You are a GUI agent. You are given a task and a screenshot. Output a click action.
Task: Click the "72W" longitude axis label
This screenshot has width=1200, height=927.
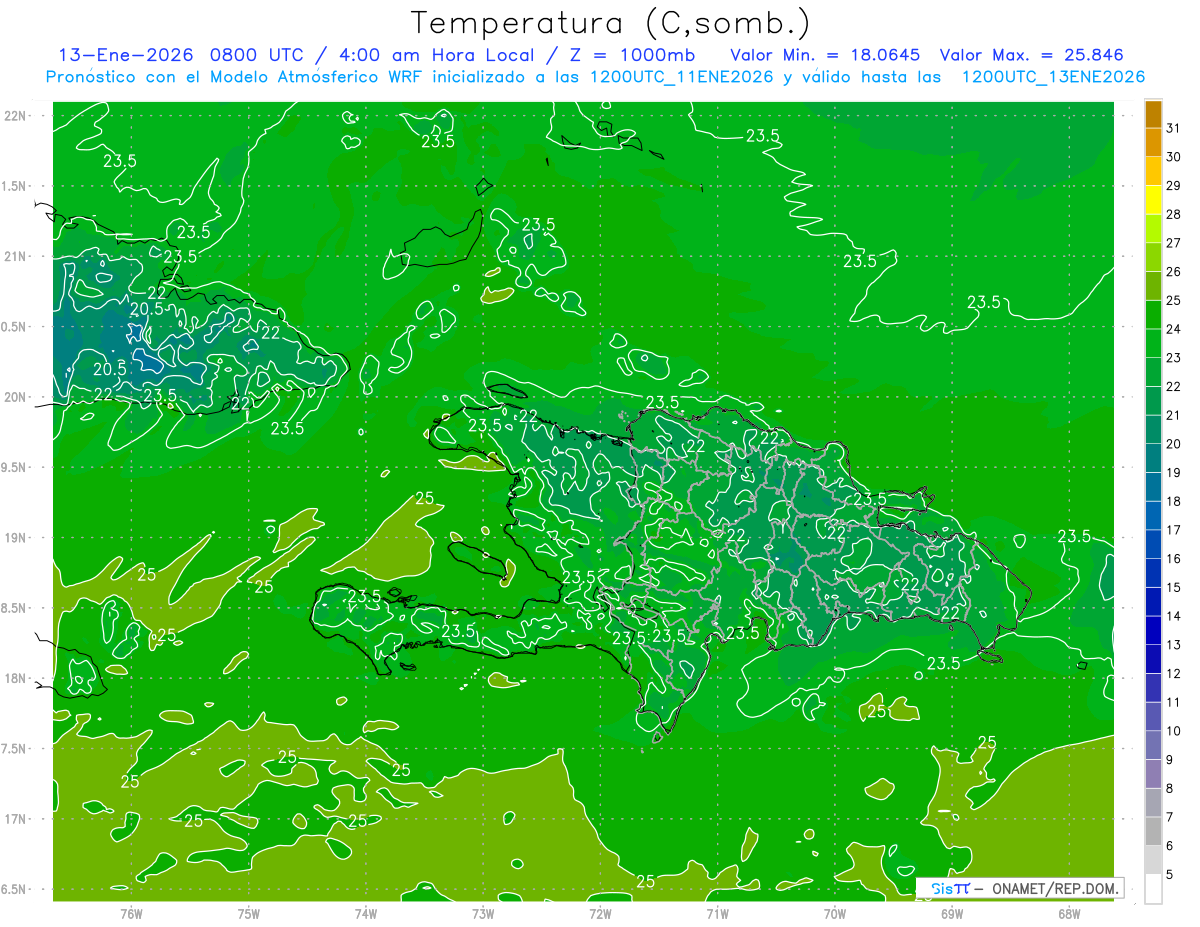pos(600,913)
